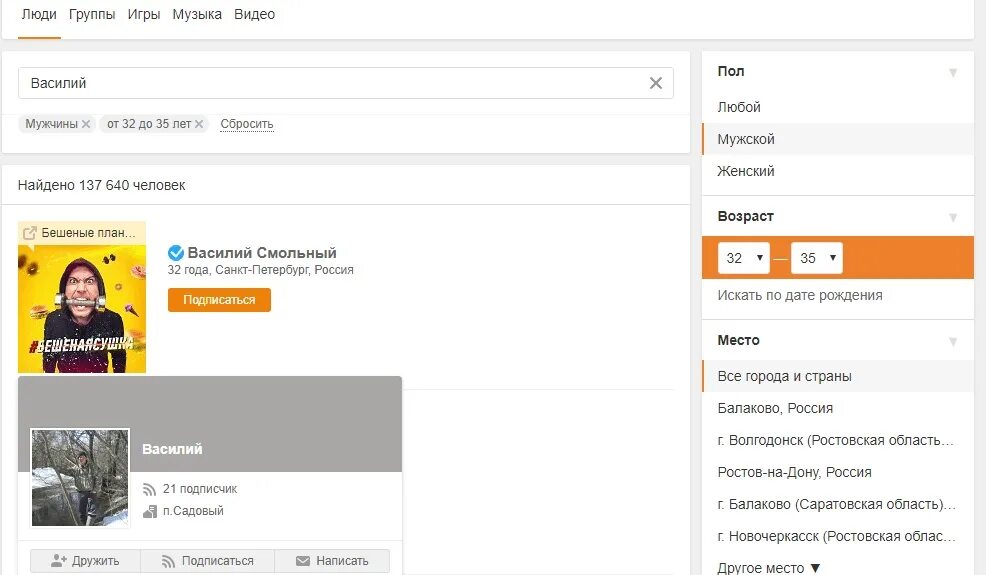986x575 pixels.
Task: Click the verified badge next to Василий Смольный
Action: 176,253
